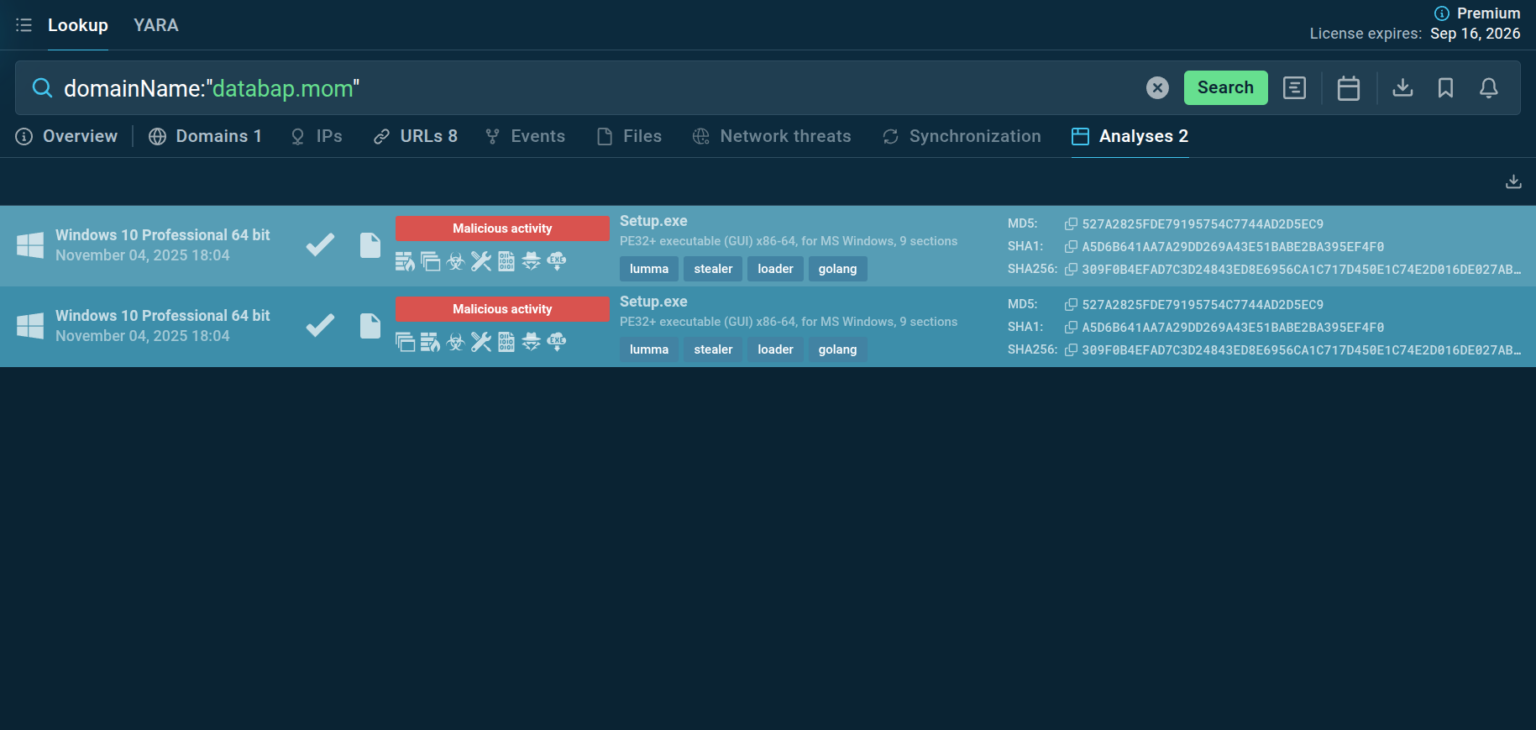The height and width of the screenshot is (730, 1536).
Task: Open the Network threats tab
Action: tap(771, 136)
